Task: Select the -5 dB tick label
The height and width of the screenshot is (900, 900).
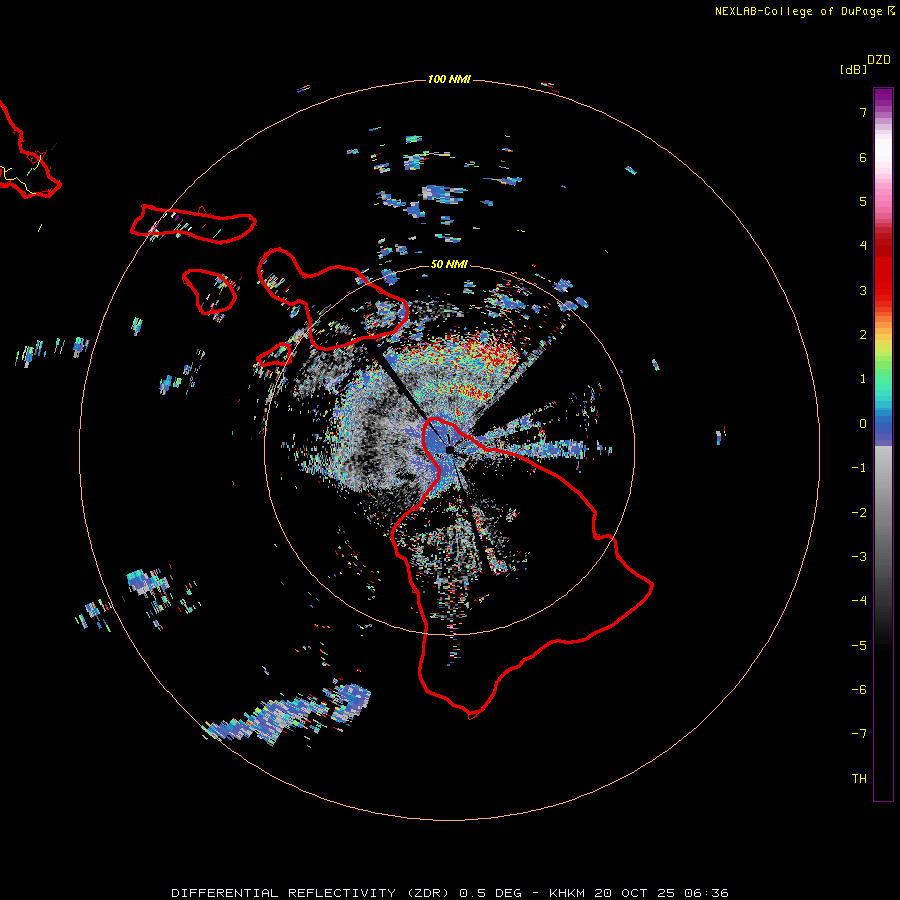Action: tap(859, 646)
